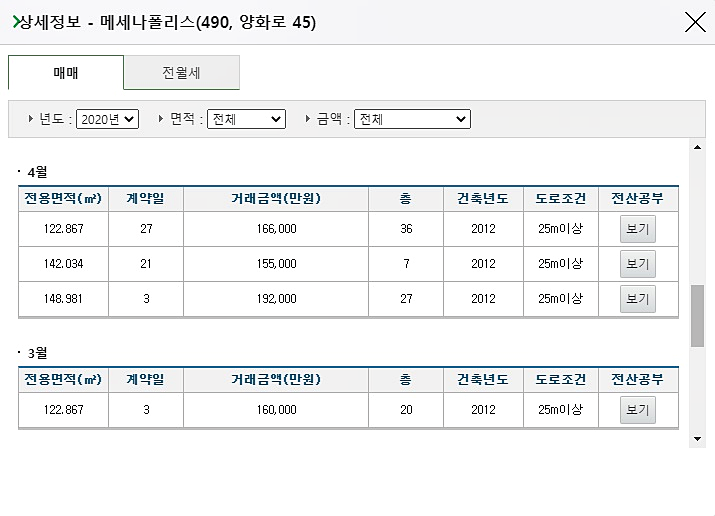The height and width of the screenshot is (516, 715).
Task: Click the 122.867 area cell in 3월 table
Action: tap(63, 410)
